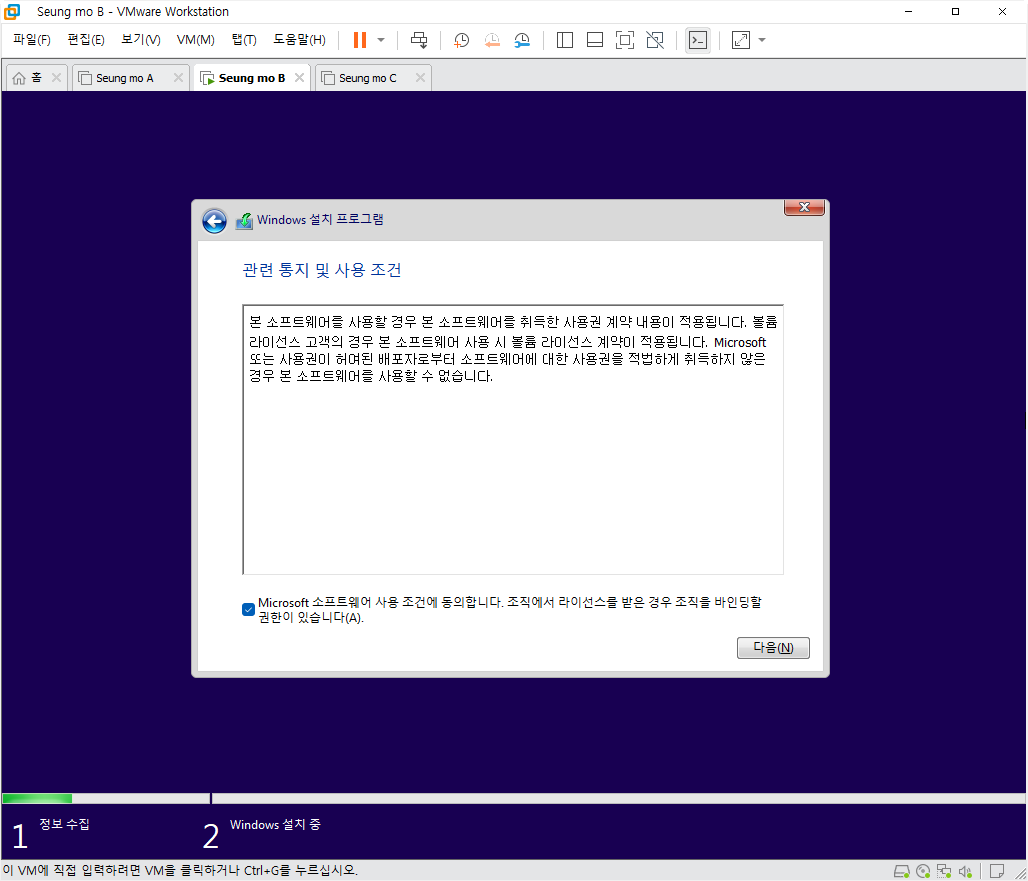Click the network adapter status icon

click(944, 871)
